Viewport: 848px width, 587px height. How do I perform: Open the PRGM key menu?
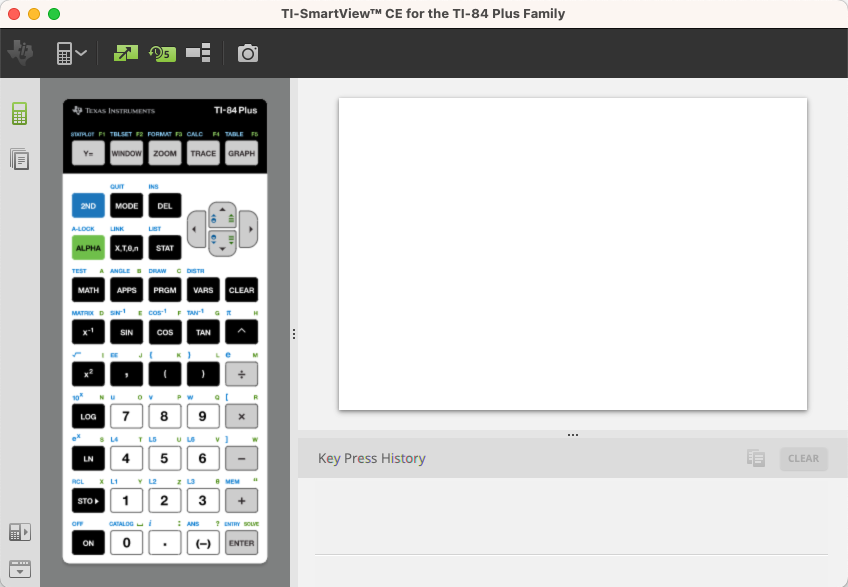[165, 290]
